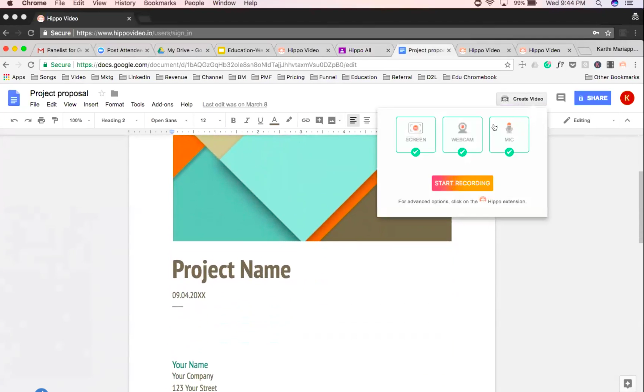Open the Pricing bookmark folder
Viewport: 644px width, 392px height.
coord(291,77)
